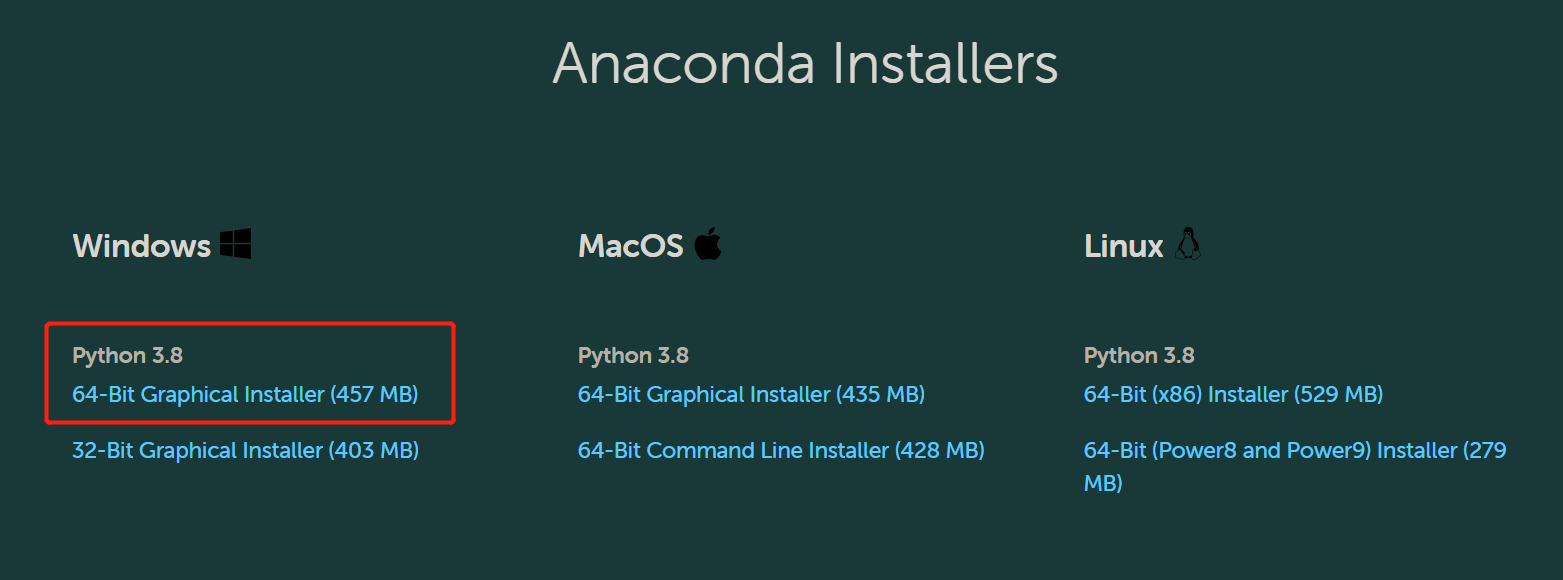Viewport: 1563px width, 580px height.
Task: Select the Windows section header
Action: 141,245
